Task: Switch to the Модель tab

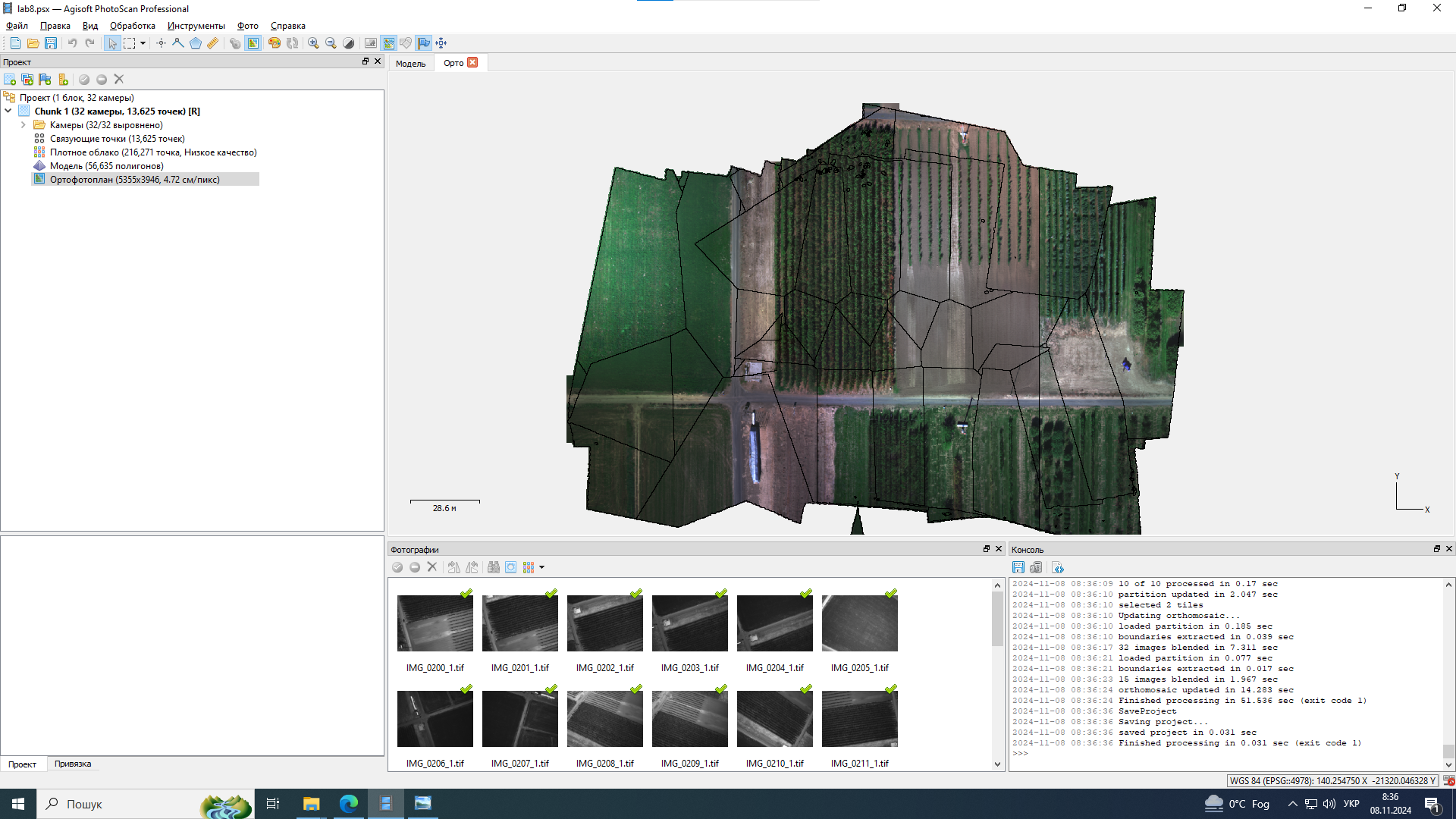Action: coord(410,64)
